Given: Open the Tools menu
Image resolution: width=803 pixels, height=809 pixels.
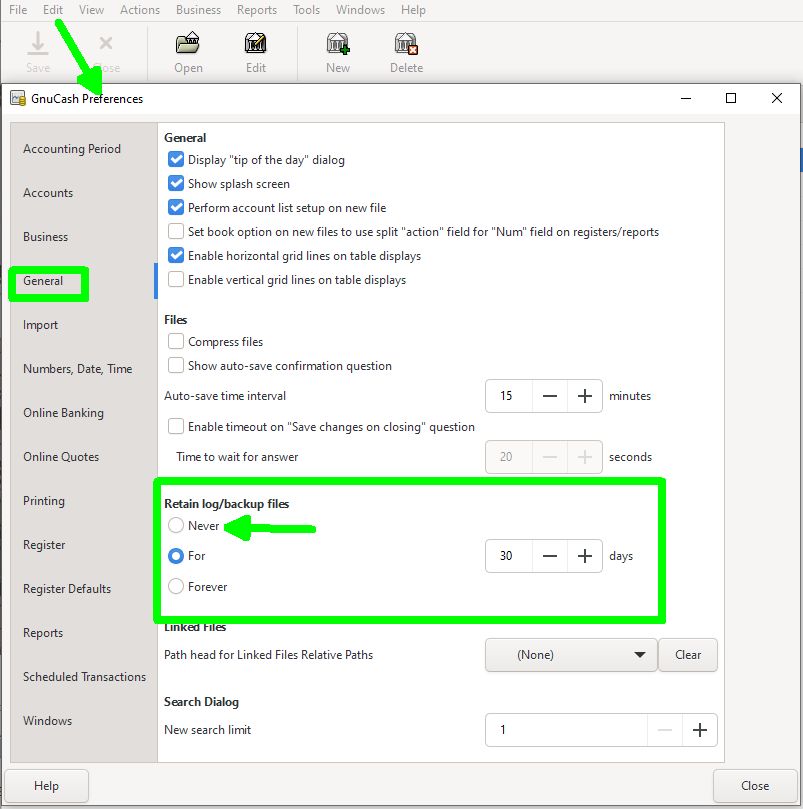Looking at the screenshot, I should [x=307, y=10].
